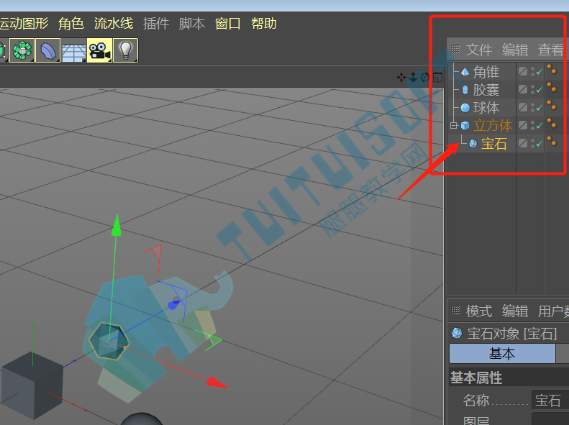Click the highlighted gem object in viewport
569x425 pixels.
109,341
